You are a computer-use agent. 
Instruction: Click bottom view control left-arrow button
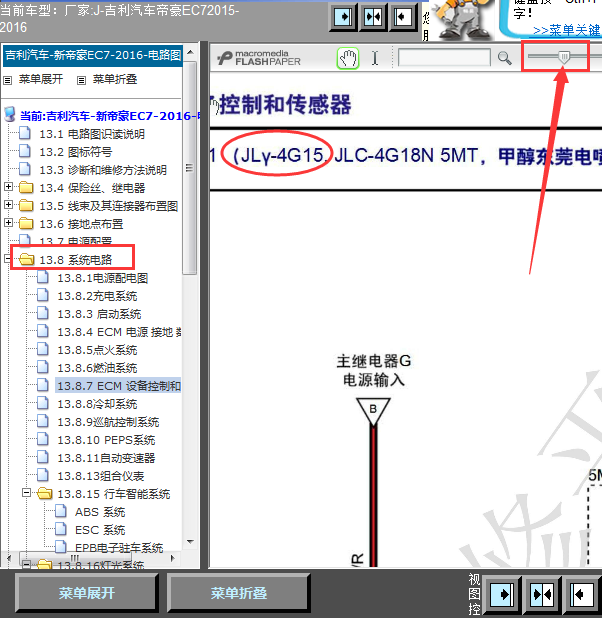click(x=582, y=594)
